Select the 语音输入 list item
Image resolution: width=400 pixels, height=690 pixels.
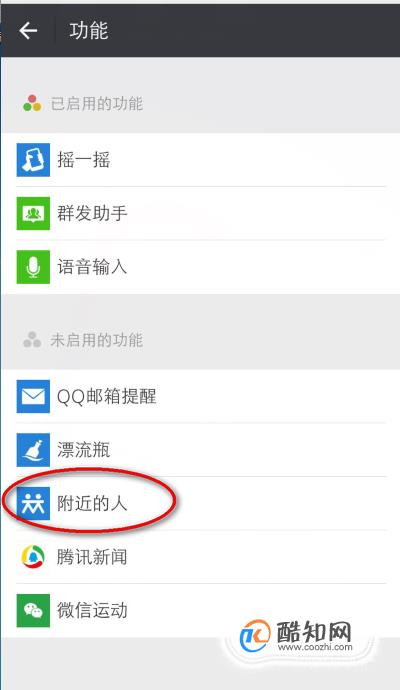[x=201, y=267]
